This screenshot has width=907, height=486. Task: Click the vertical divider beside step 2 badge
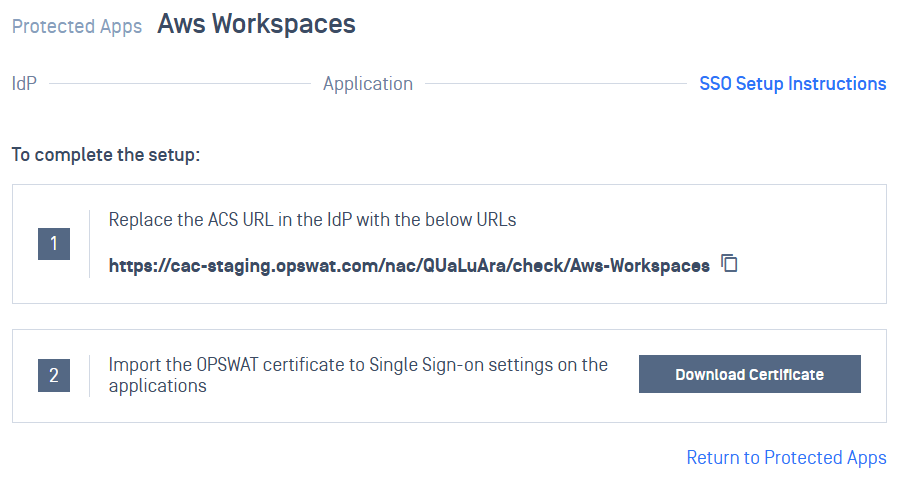(90, 376)
